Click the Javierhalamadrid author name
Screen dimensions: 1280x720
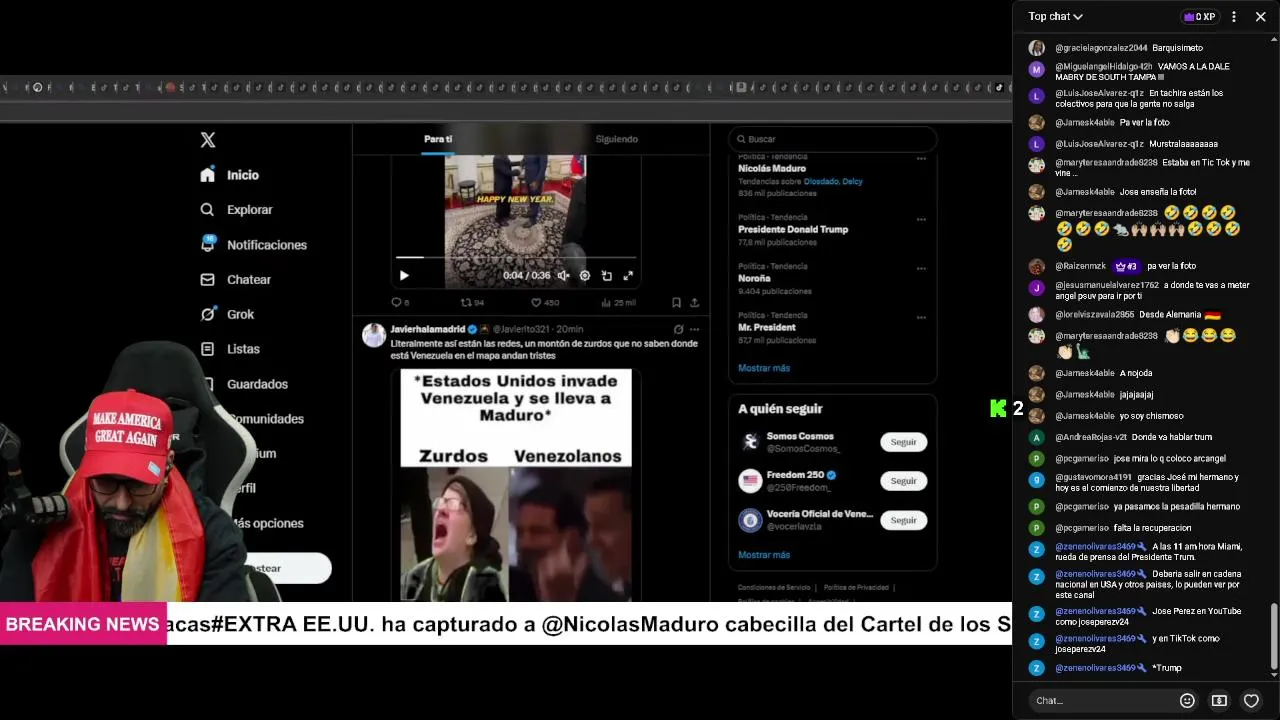click(430, 329)
